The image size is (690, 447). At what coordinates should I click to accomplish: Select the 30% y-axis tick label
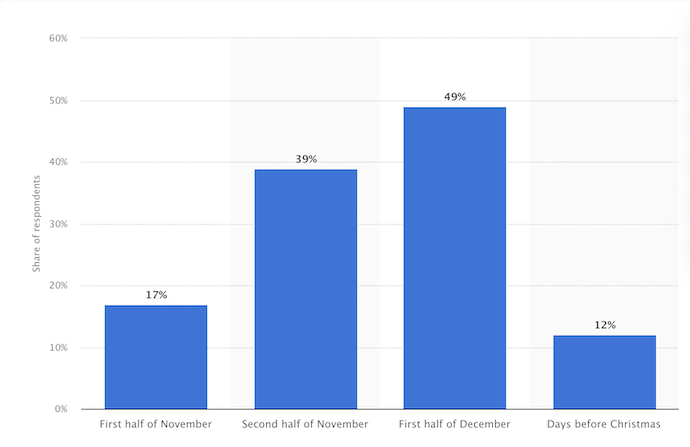(58, 224)
